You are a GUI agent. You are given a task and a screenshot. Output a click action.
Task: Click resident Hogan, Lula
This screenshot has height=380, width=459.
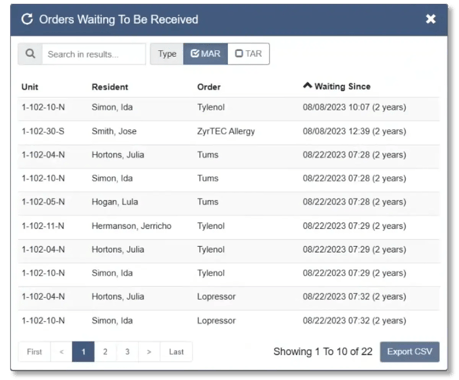coord(115,202)
